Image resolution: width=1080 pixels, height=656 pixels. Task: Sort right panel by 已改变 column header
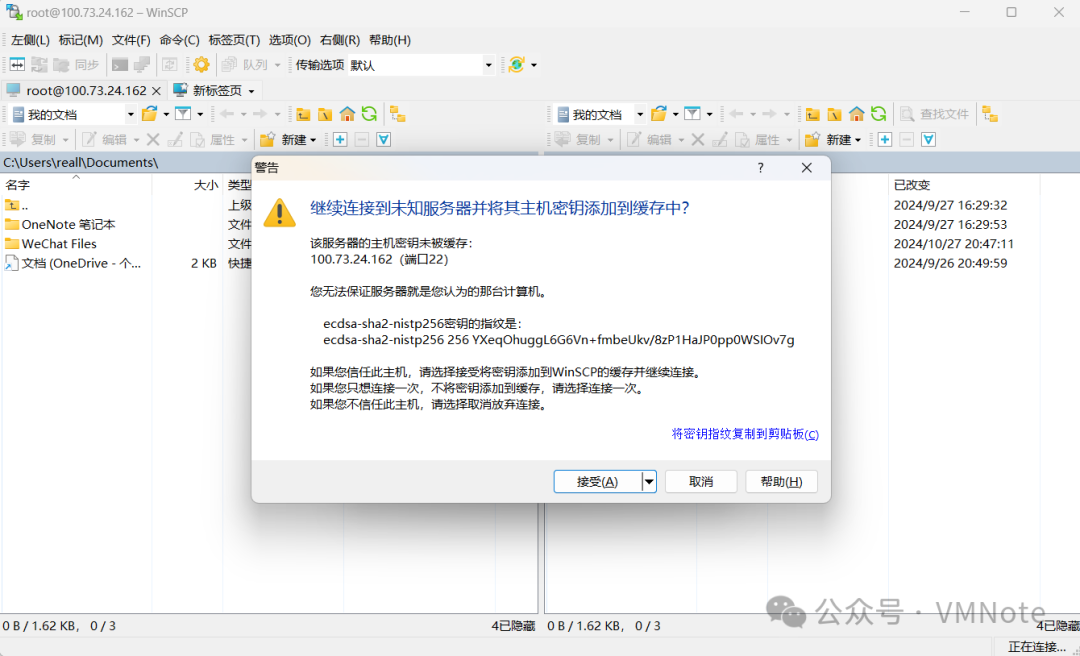964,185
